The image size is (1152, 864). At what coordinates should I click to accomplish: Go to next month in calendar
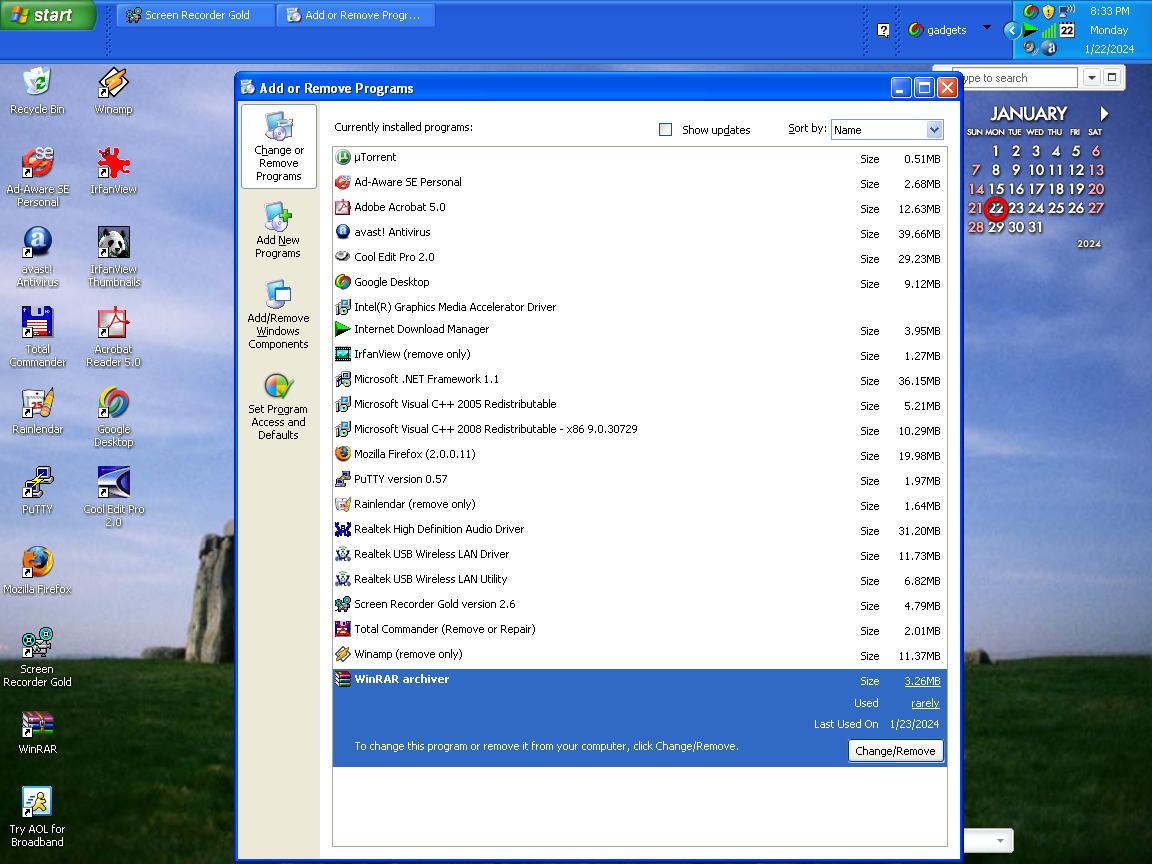[1104, 114]
